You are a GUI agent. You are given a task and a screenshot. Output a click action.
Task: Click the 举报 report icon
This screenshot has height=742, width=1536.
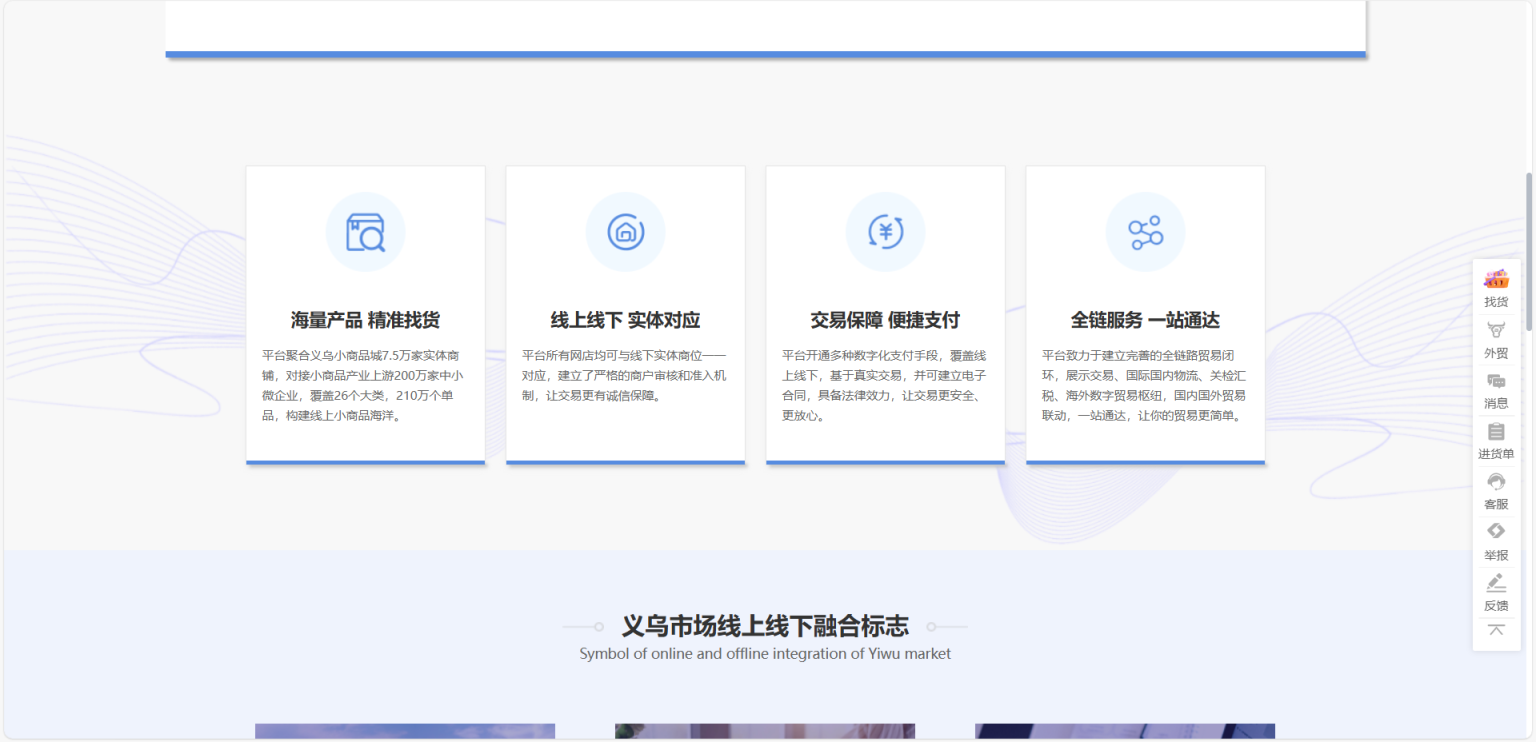click(1496, 533)
